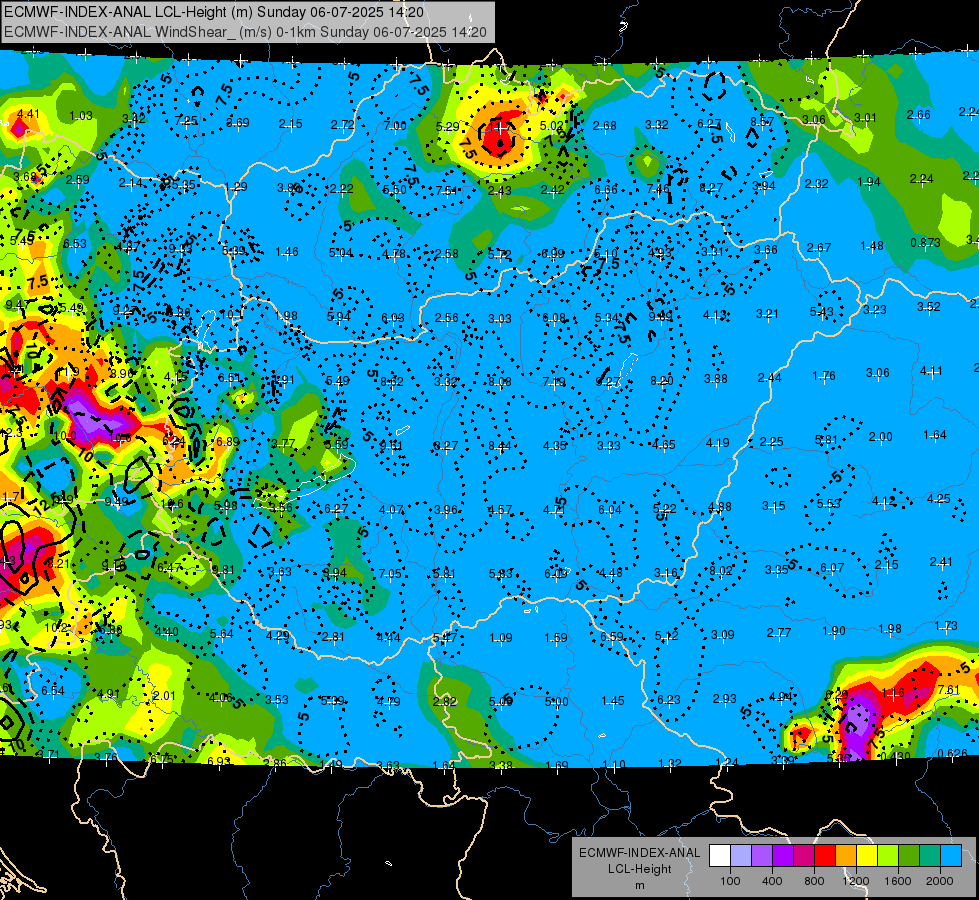Viewport: 979px width, 900px height.
Task: Click the wind shear value '2.93'
Action: point(724,698)
